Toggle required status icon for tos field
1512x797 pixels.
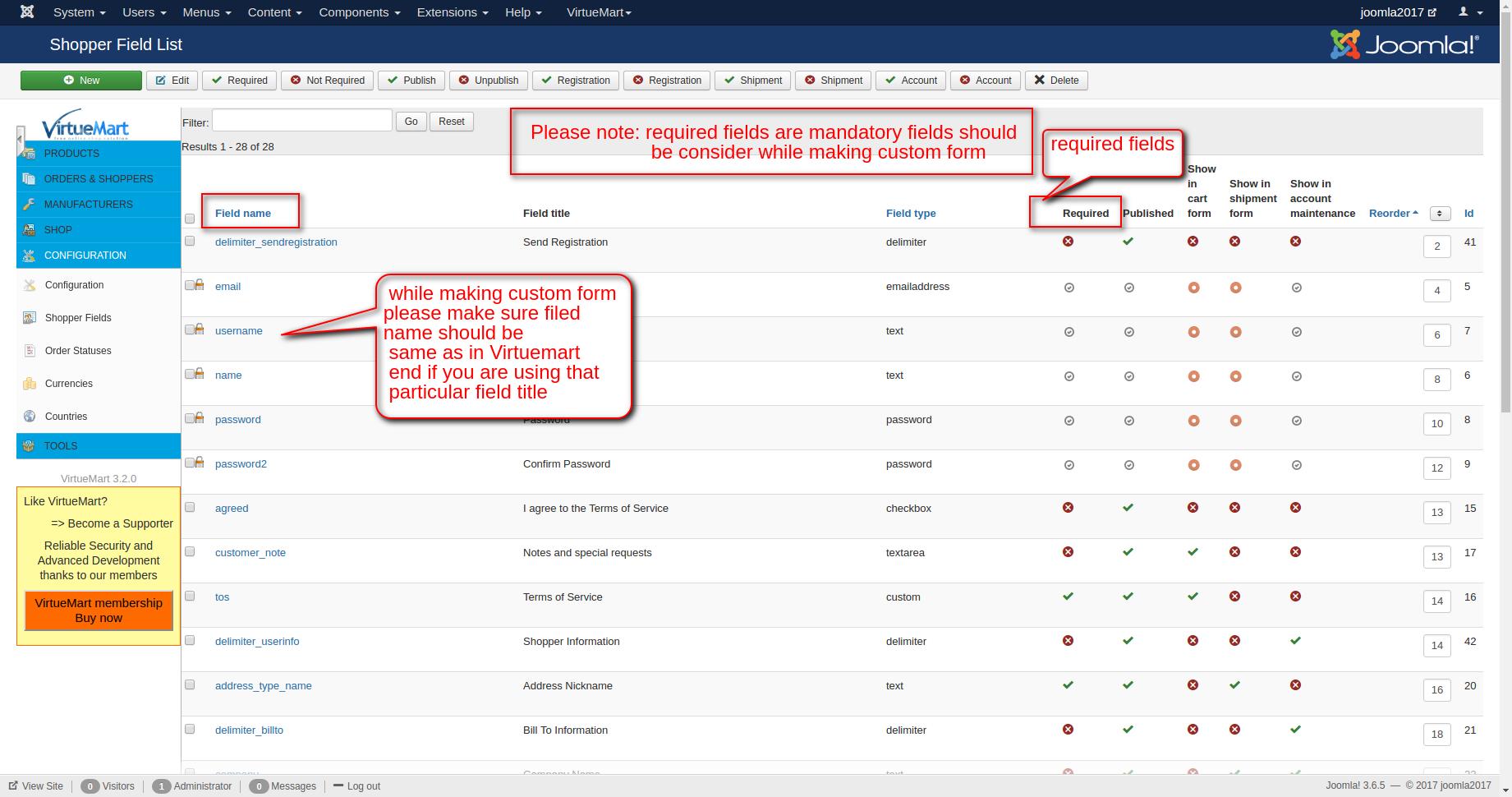[x=1068, y=597]
